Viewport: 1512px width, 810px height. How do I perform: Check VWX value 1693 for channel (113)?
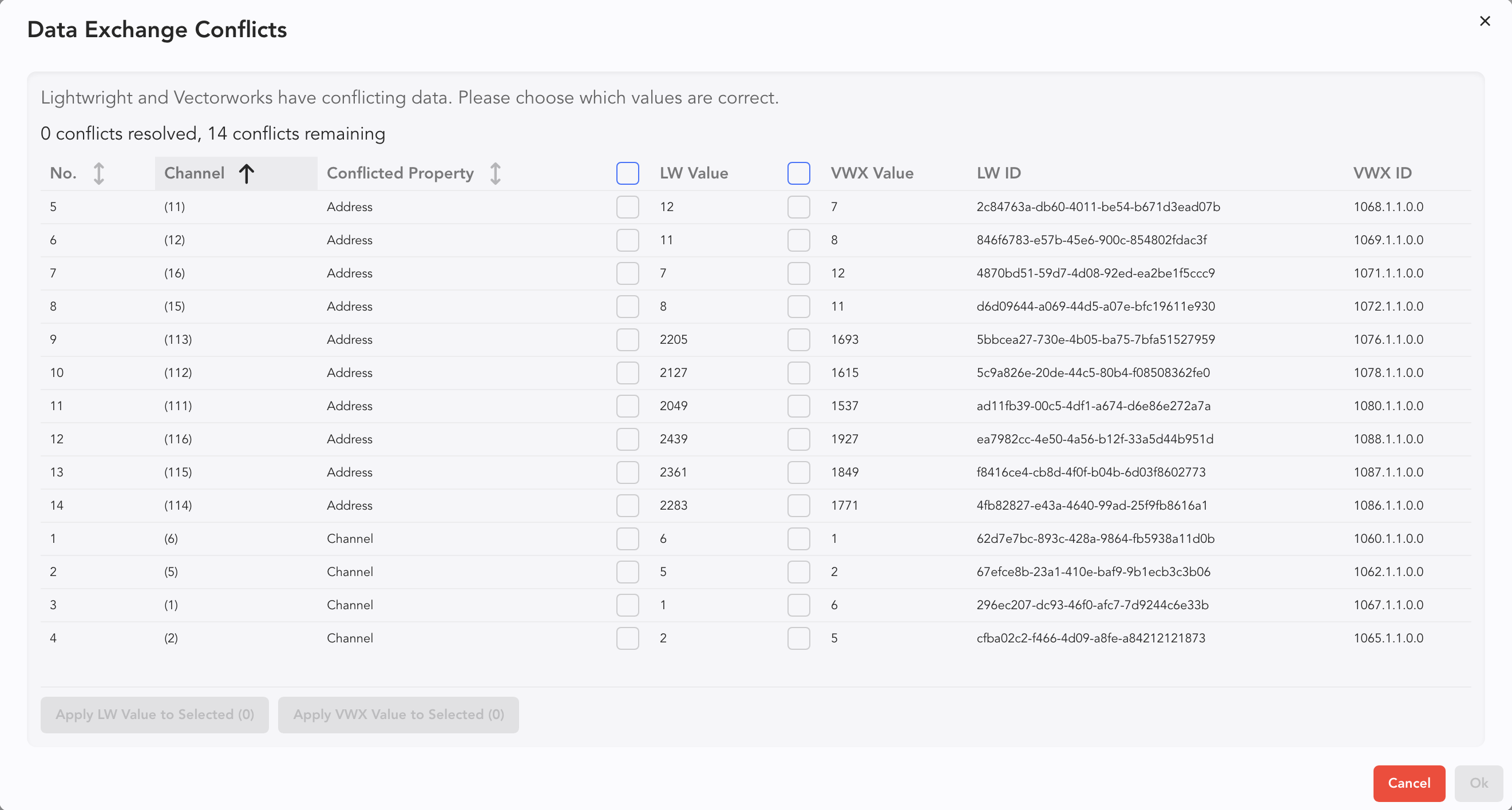point(798,339)
